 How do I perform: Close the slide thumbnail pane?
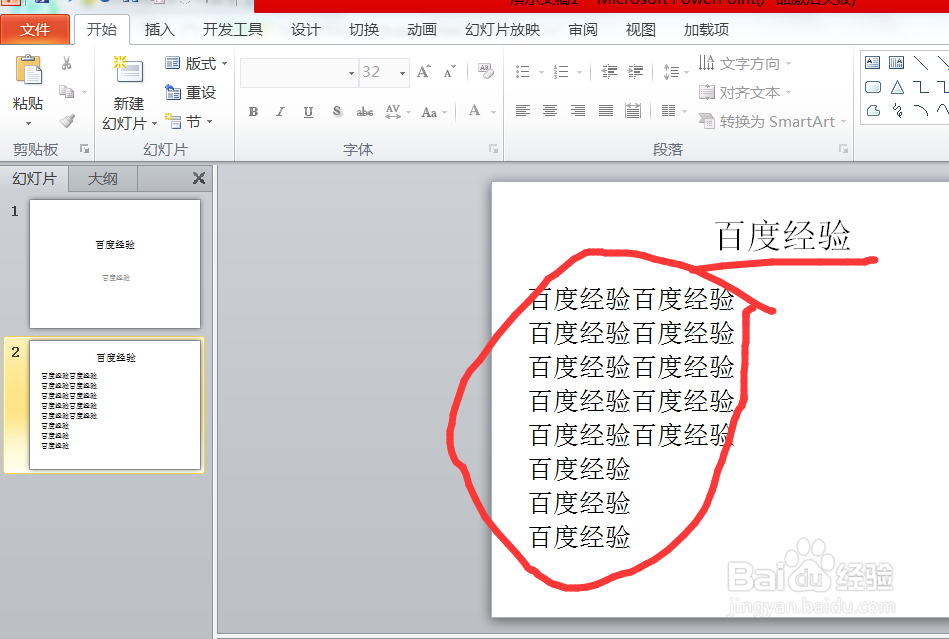199,178
